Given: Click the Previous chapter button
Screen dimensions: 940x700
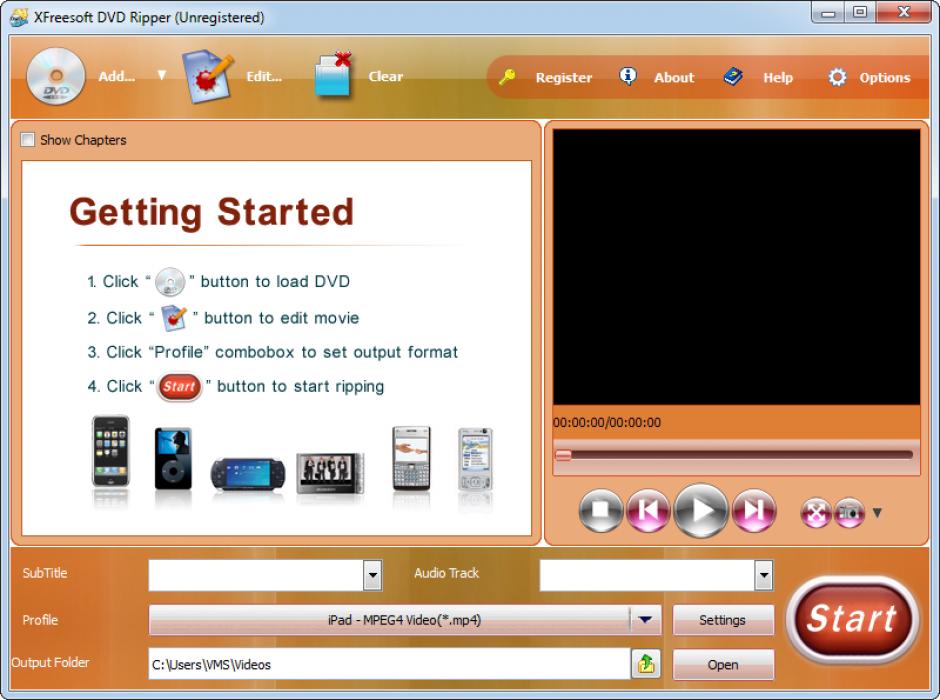Looking at the screenshot, I should [x=649, y=511].
